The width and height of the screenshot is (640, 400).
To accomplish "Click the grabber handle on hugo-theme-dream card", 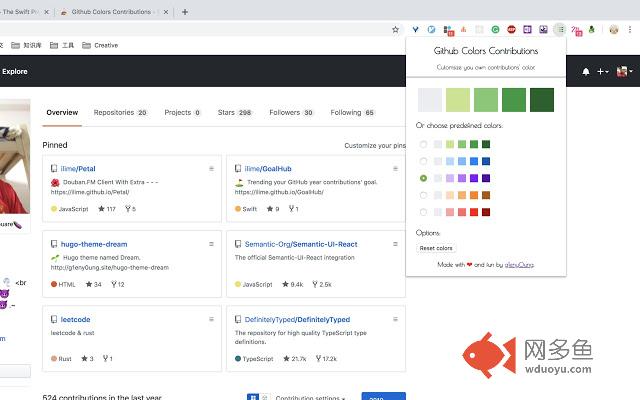I will pyautogui.click(x=211, y=244).
